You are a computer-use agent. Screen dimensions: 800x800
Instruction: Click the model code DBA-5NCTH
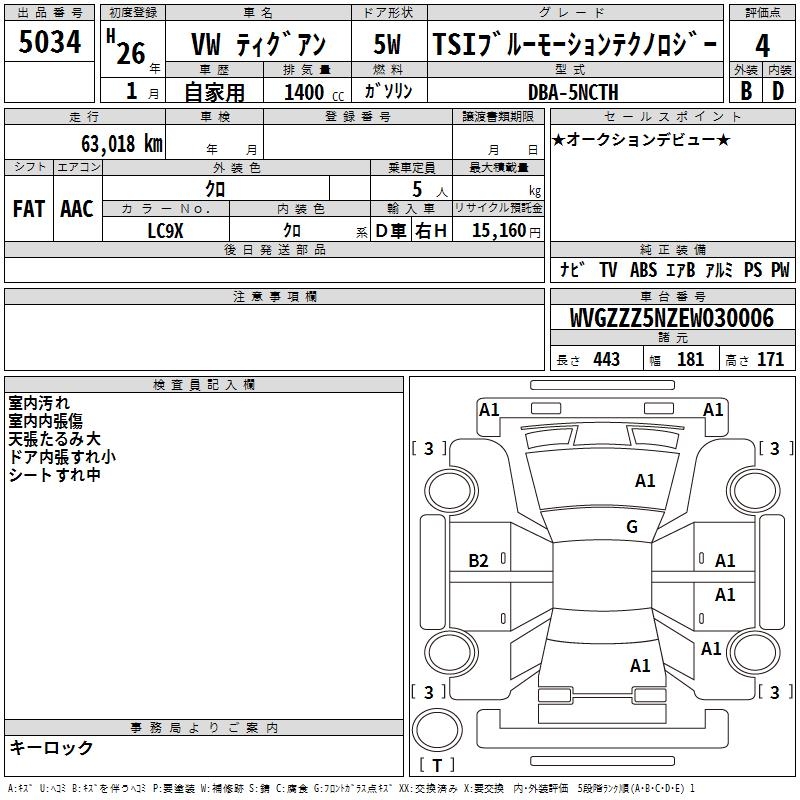coord(573,92)
